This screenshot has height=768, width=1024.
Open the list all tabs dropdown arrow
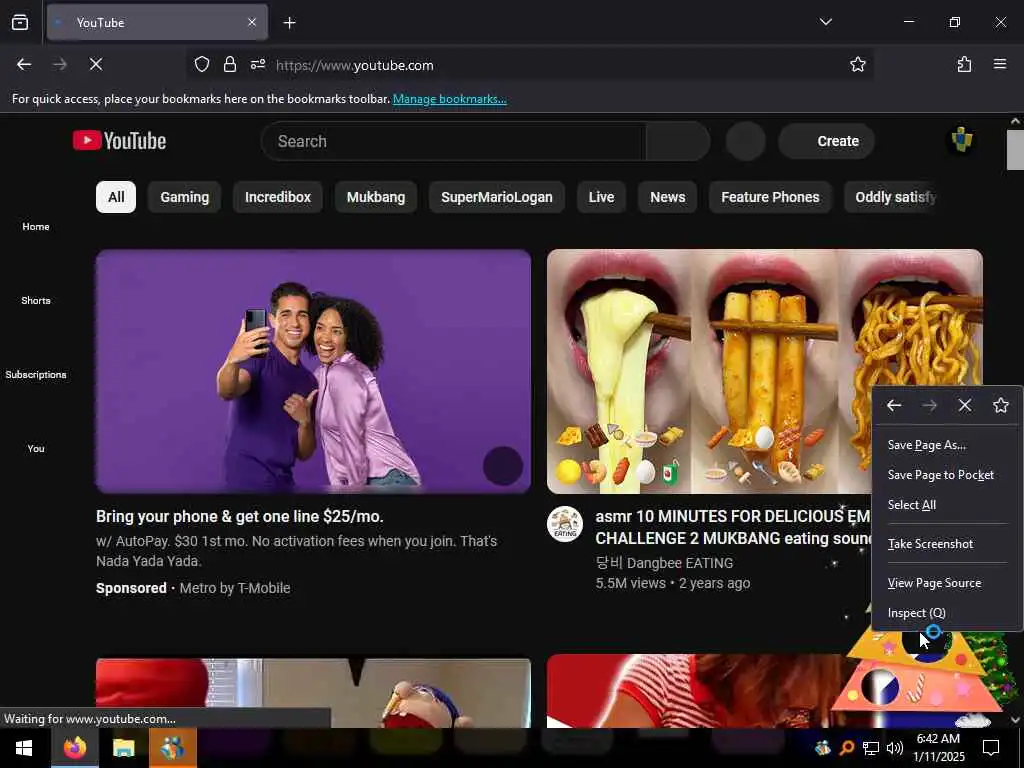click(825, 22)
